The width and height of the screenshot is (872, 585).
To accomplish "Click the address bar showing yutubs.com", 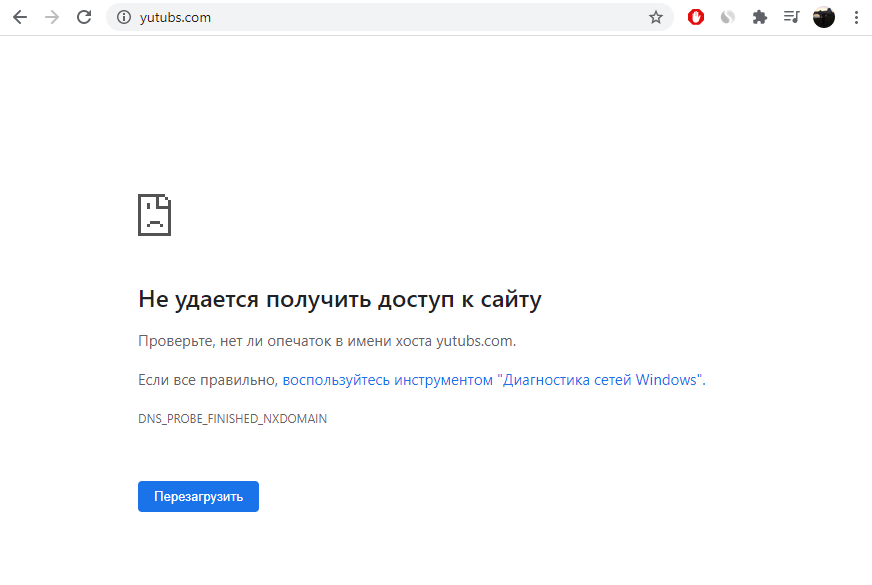I will tap(380, 17).
